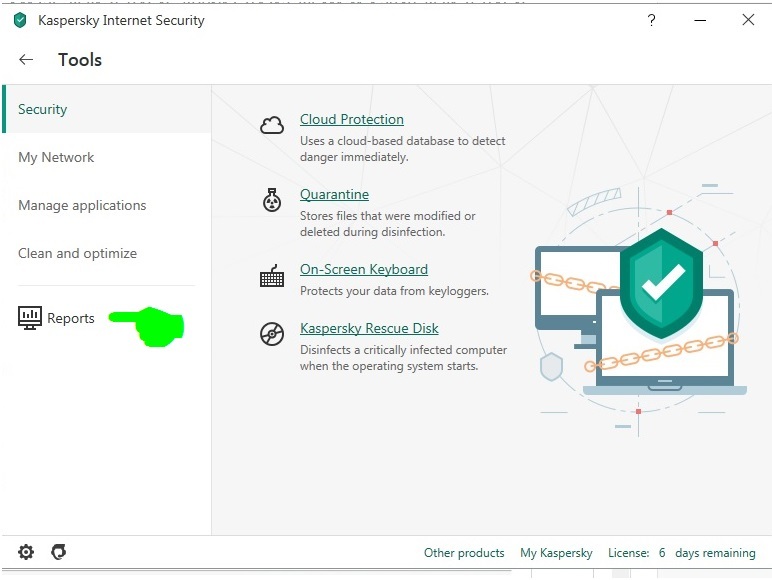Launch the On-Screen Keyboard text link
The height and width of the screenshot is (580, 772).
[x=364, y=269]
